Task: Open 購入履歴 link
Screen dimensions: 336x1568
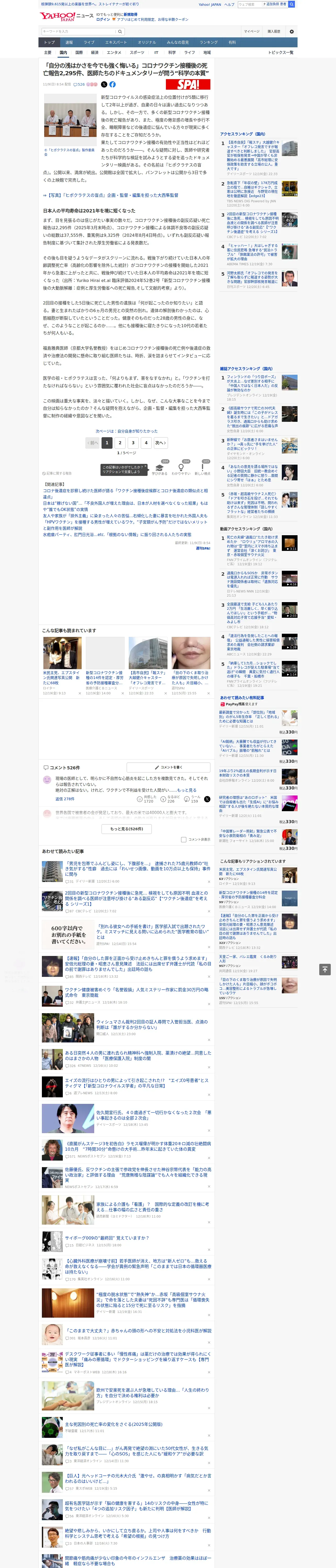Action: tap(274, 31)
